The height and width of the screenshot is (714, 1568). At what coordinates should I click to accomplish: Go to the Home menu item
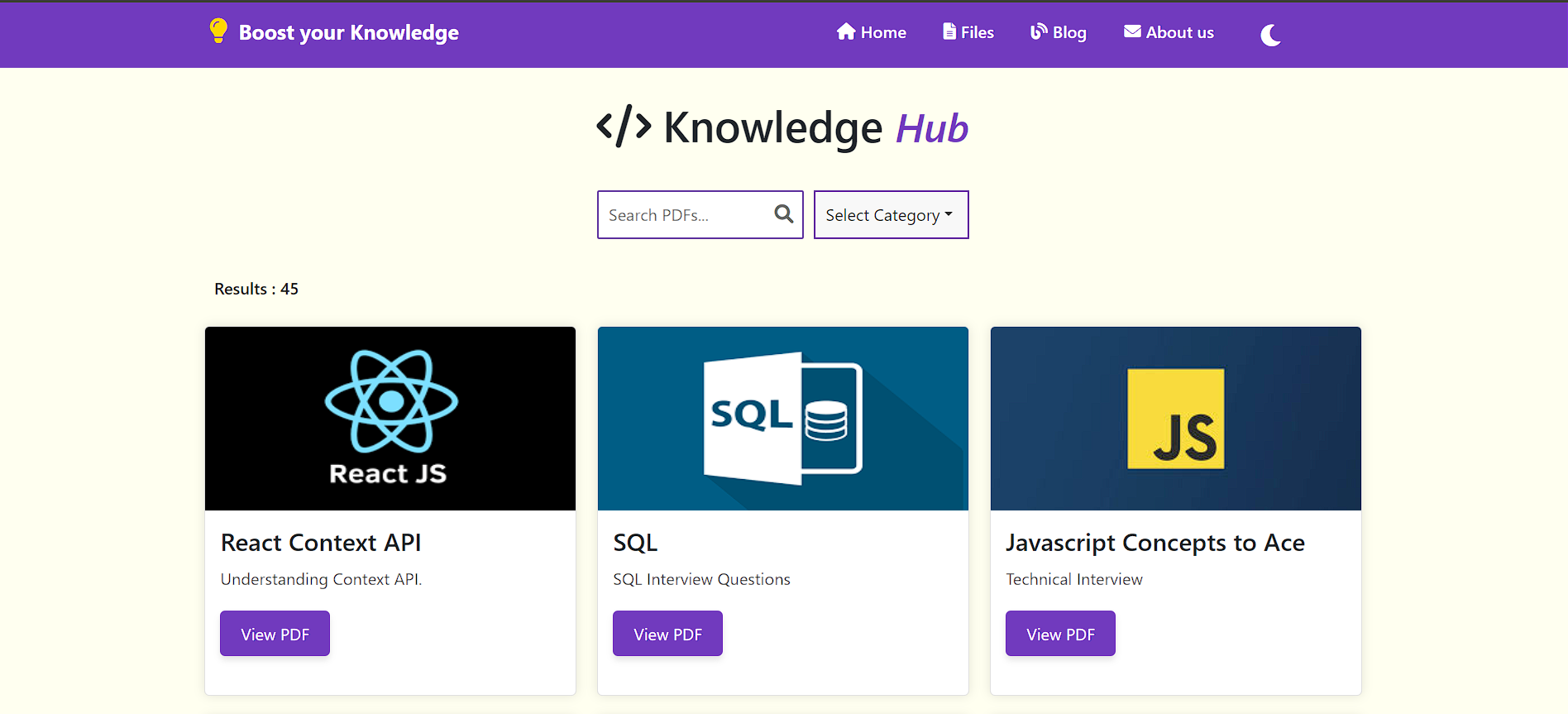pos(871,32)
